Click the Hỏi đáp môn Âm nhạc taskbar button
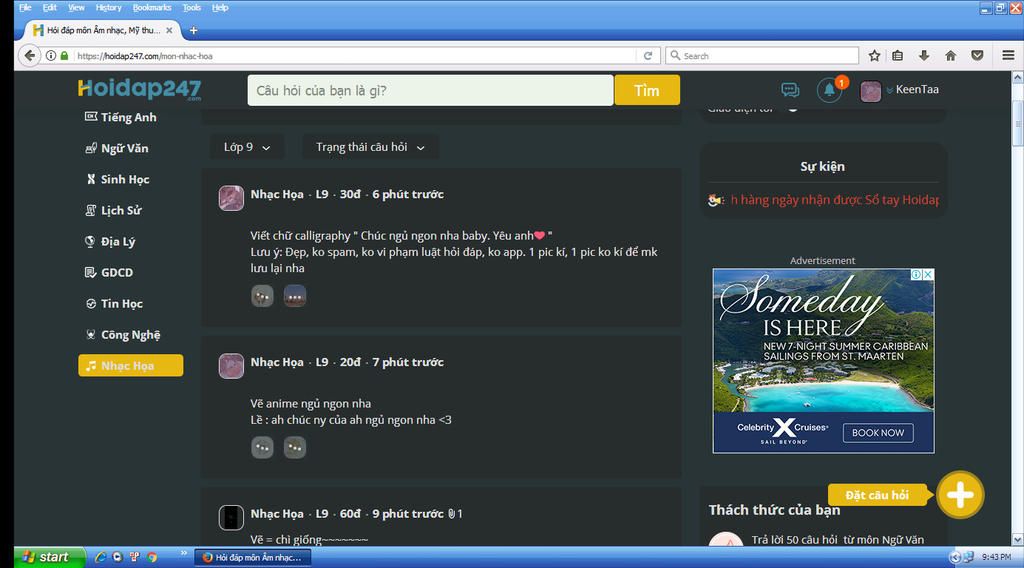The width and height of the screenshot is (1024, 568). coord(253,558)
